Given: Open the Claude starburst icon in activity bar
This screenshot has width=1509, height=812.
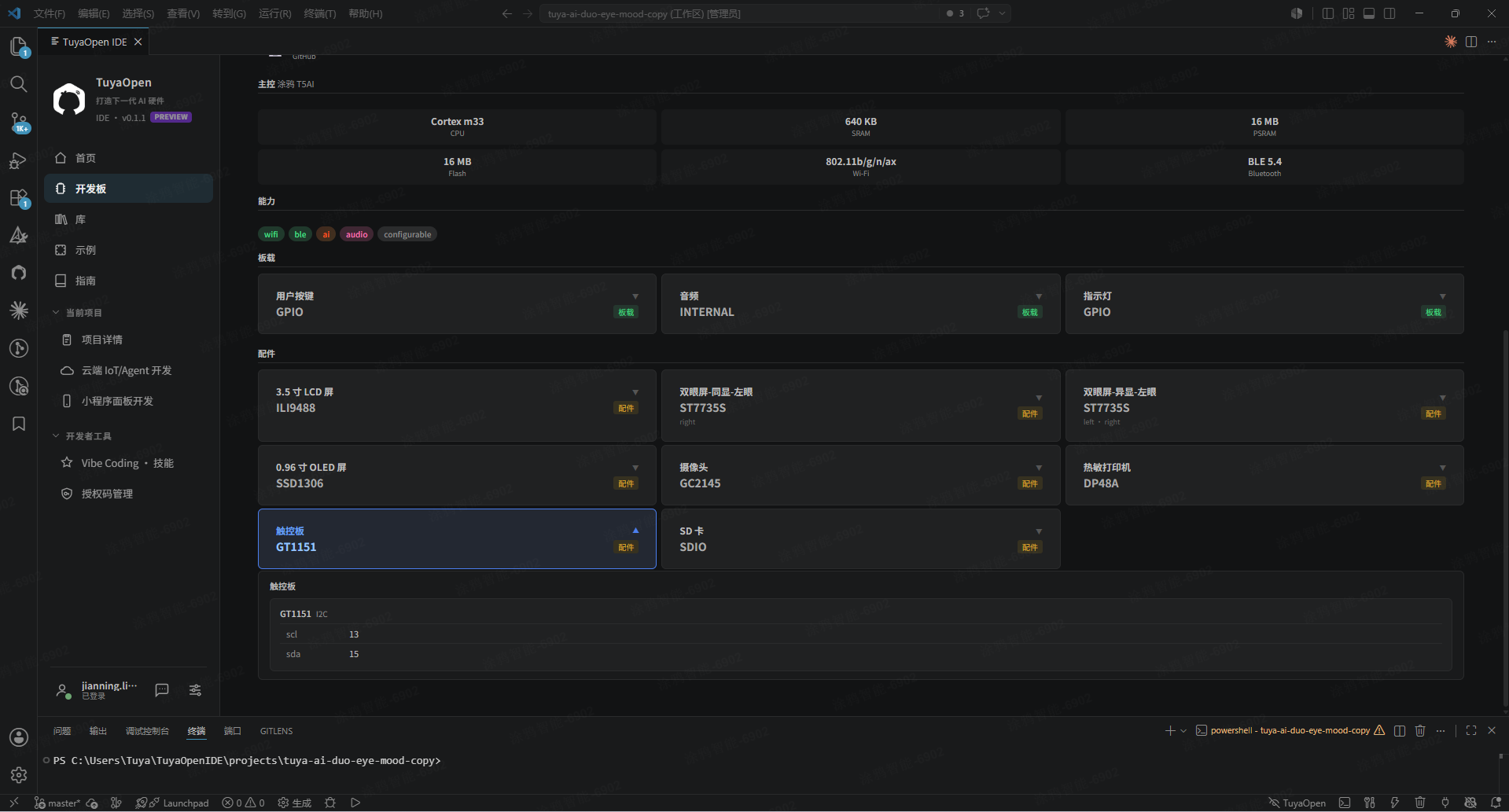Looking at the screenshot, I should pos(19,310).
